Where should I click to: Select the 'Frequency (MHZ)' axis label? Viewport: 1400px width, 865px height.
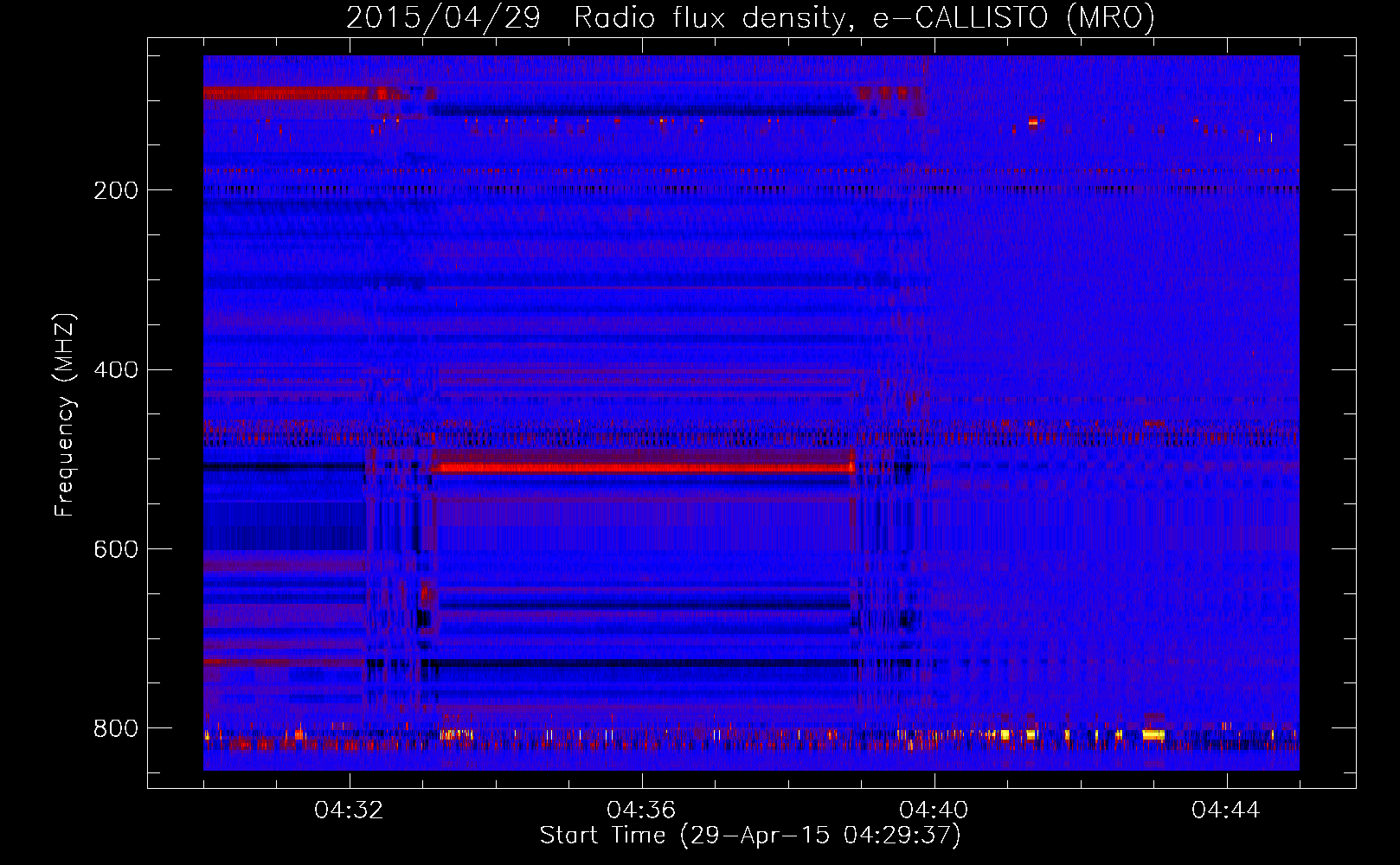pos(65,415)
